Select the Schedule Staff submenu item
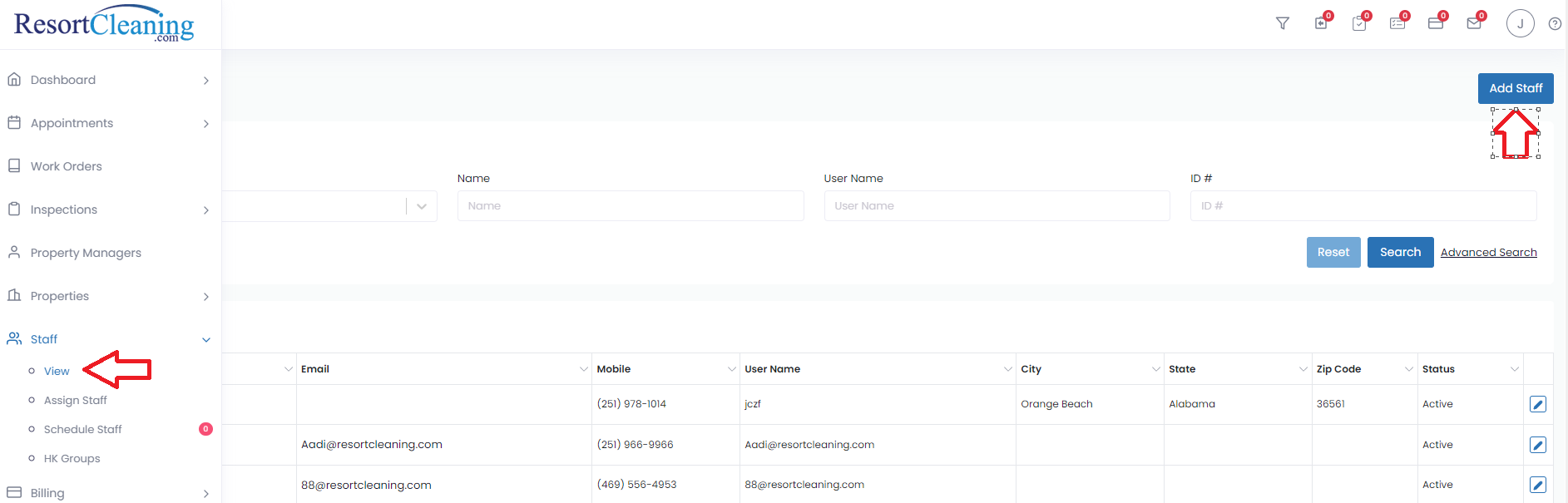This screenshot has height=503, width=1568. (83, 430)
